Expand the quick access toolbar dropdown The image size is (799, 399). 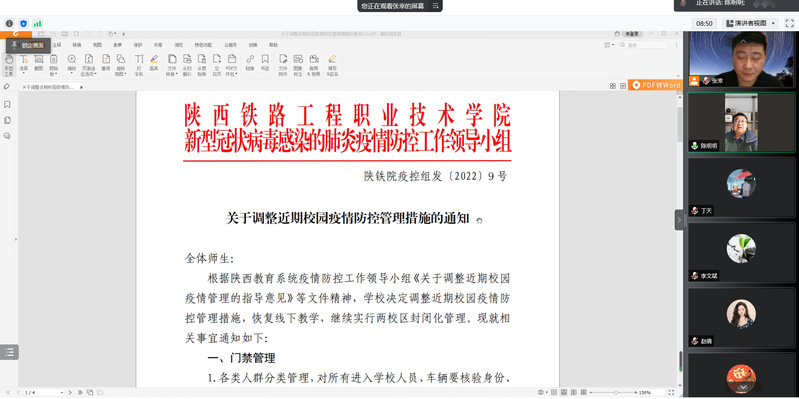[x=124, y=34]
